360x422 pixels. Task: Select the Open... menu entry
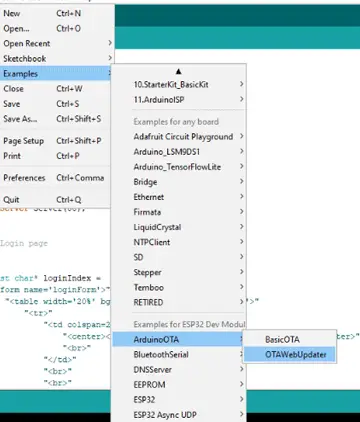click(x=57, y=28)
